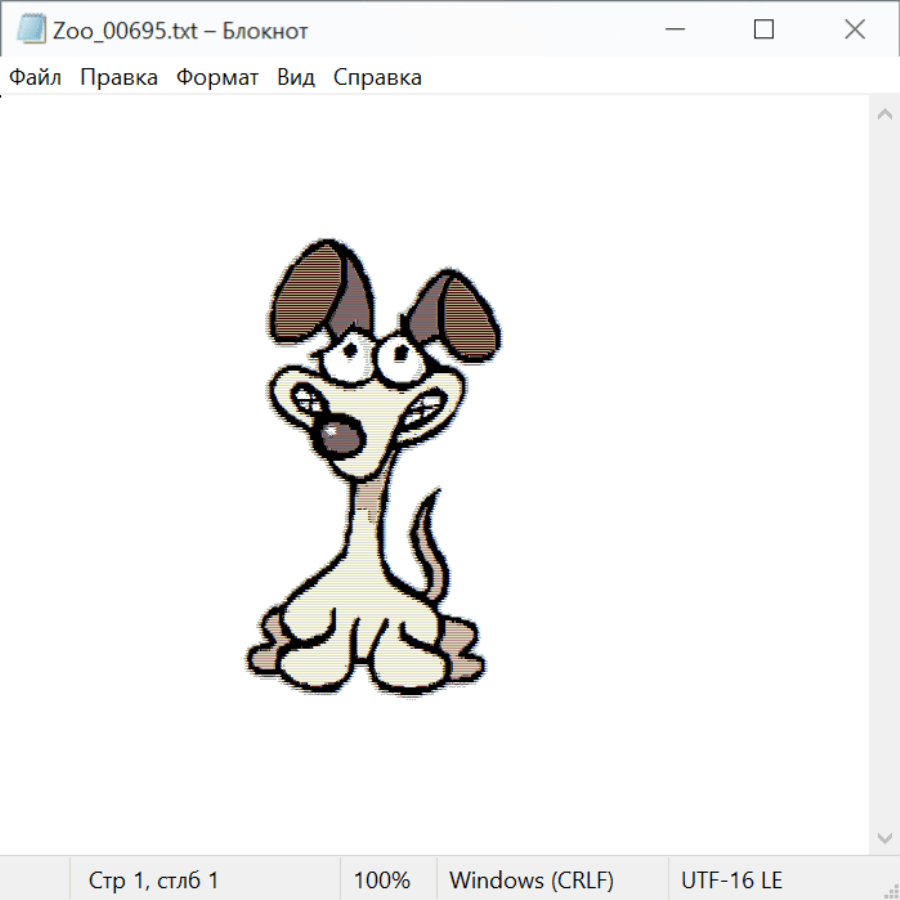
Task: Click the scroll down arrow
Action: click(x=884, y=837)
